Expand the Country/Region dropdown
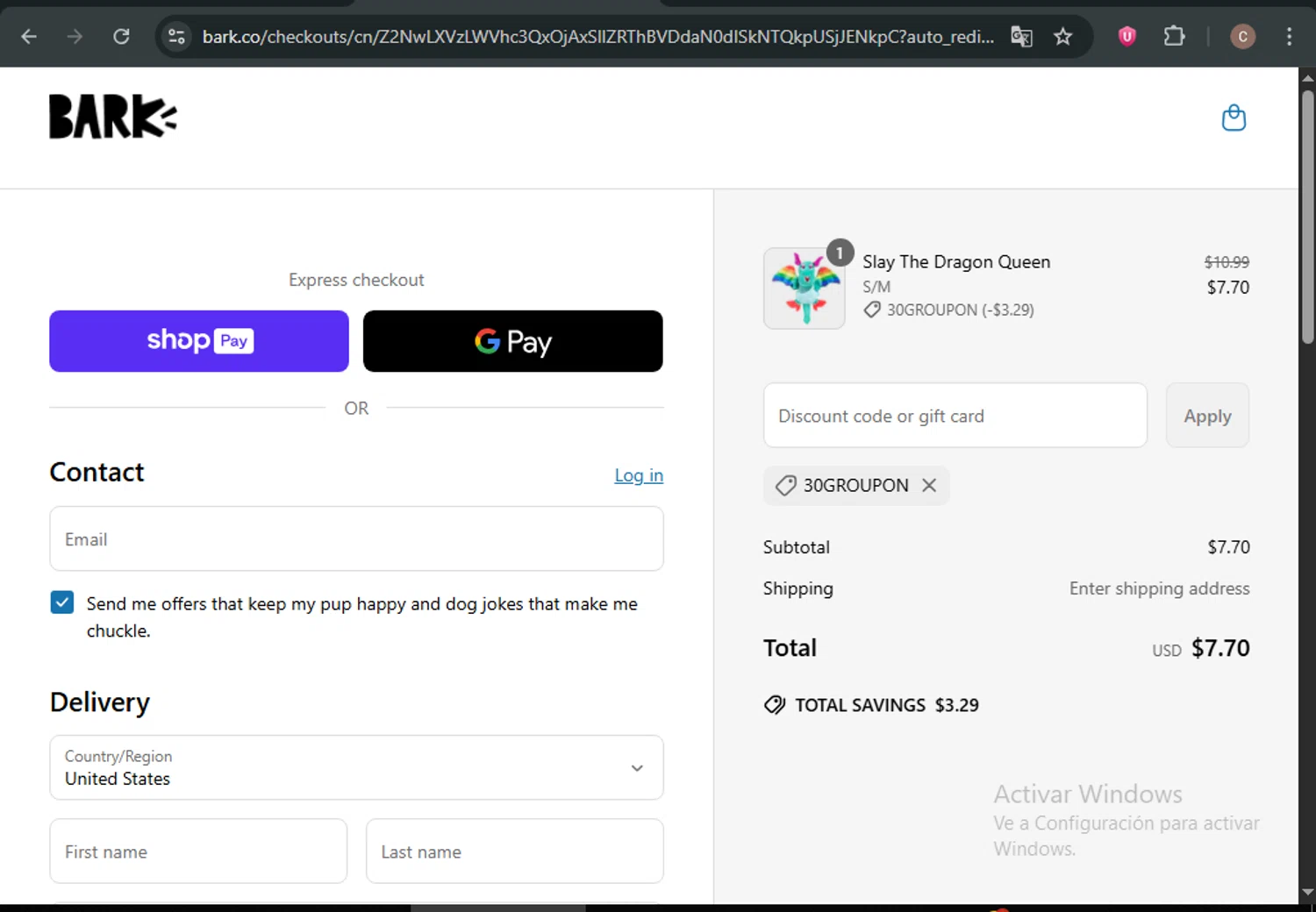Viewport: 1316px width, 912px height. click(356, 767)
